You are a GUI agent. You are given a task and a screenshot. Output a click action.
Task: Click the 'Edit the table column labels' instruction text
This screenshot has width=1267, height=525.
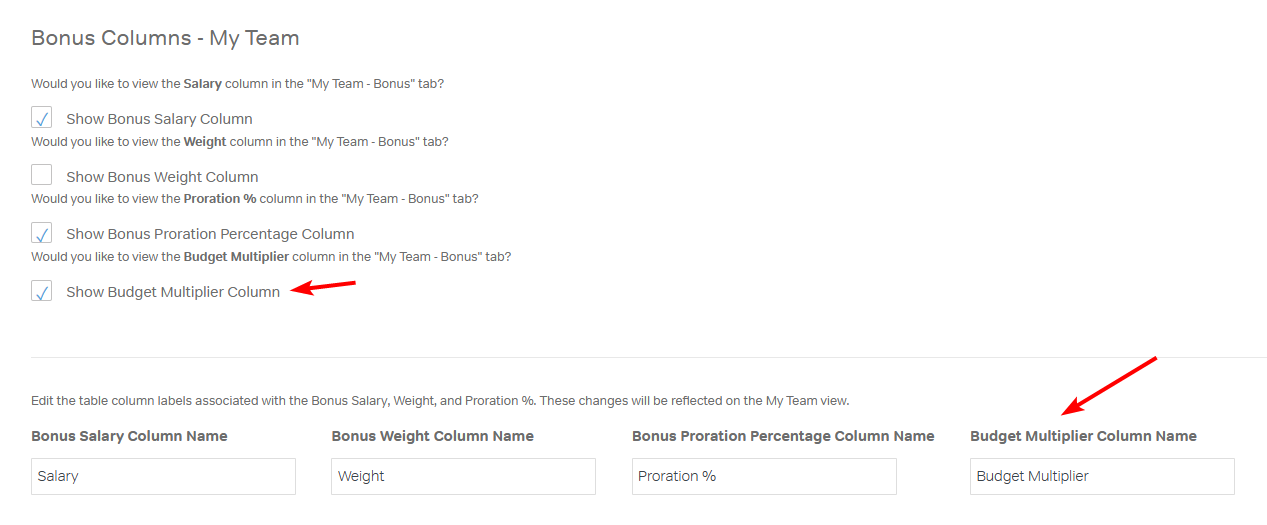coord(440,401)
